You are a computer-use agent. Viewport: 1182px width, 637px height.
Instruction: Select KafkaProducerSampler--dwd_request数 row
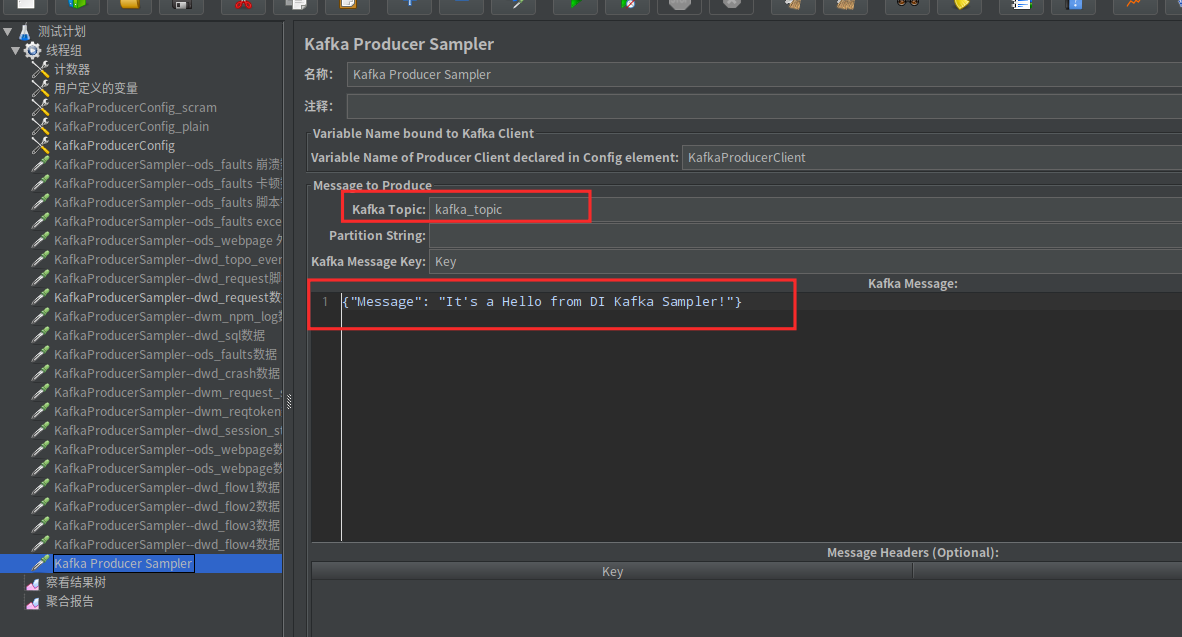click(x=167, y=298)
